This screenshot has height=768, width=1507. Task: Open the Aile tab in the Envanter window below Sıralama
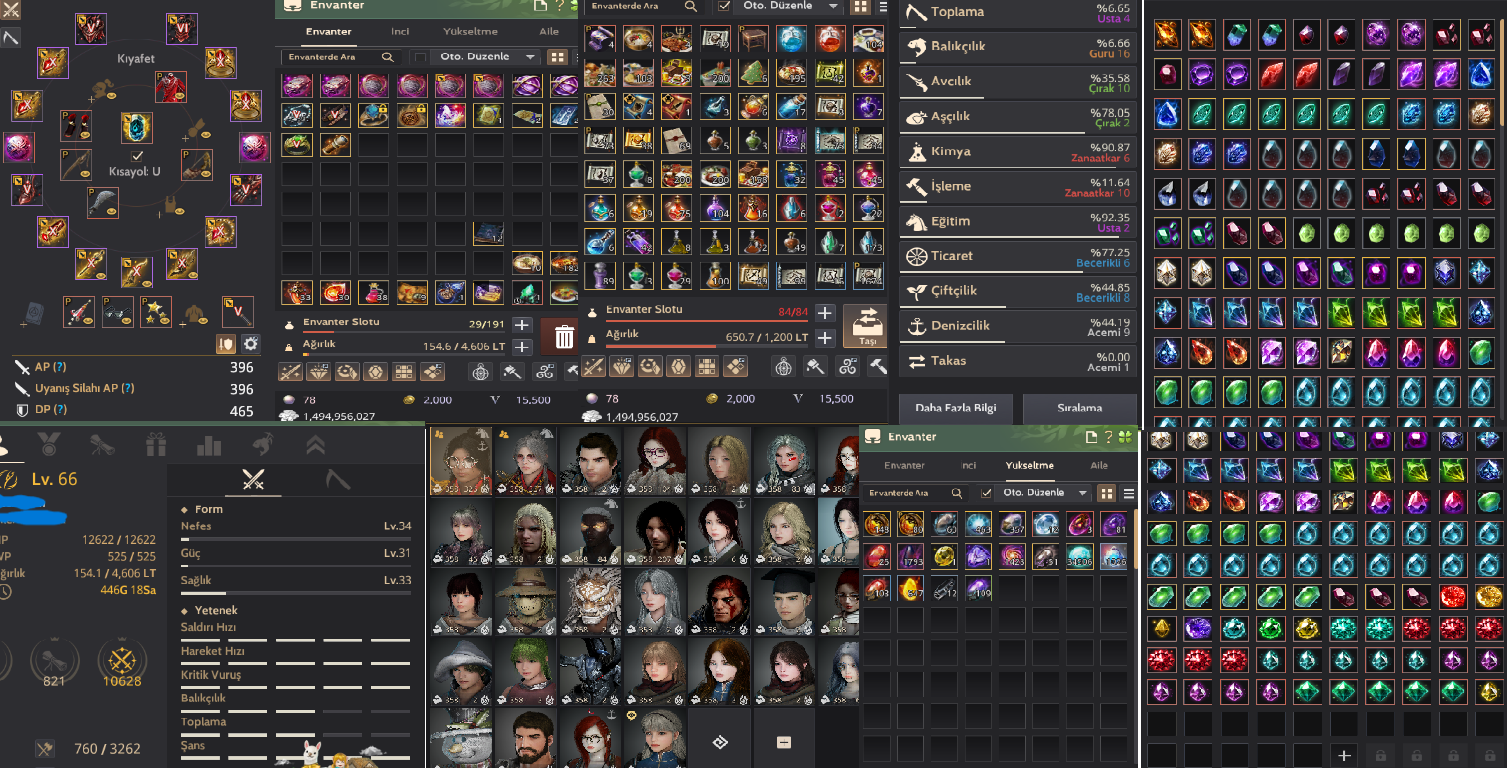(1099, 465)
